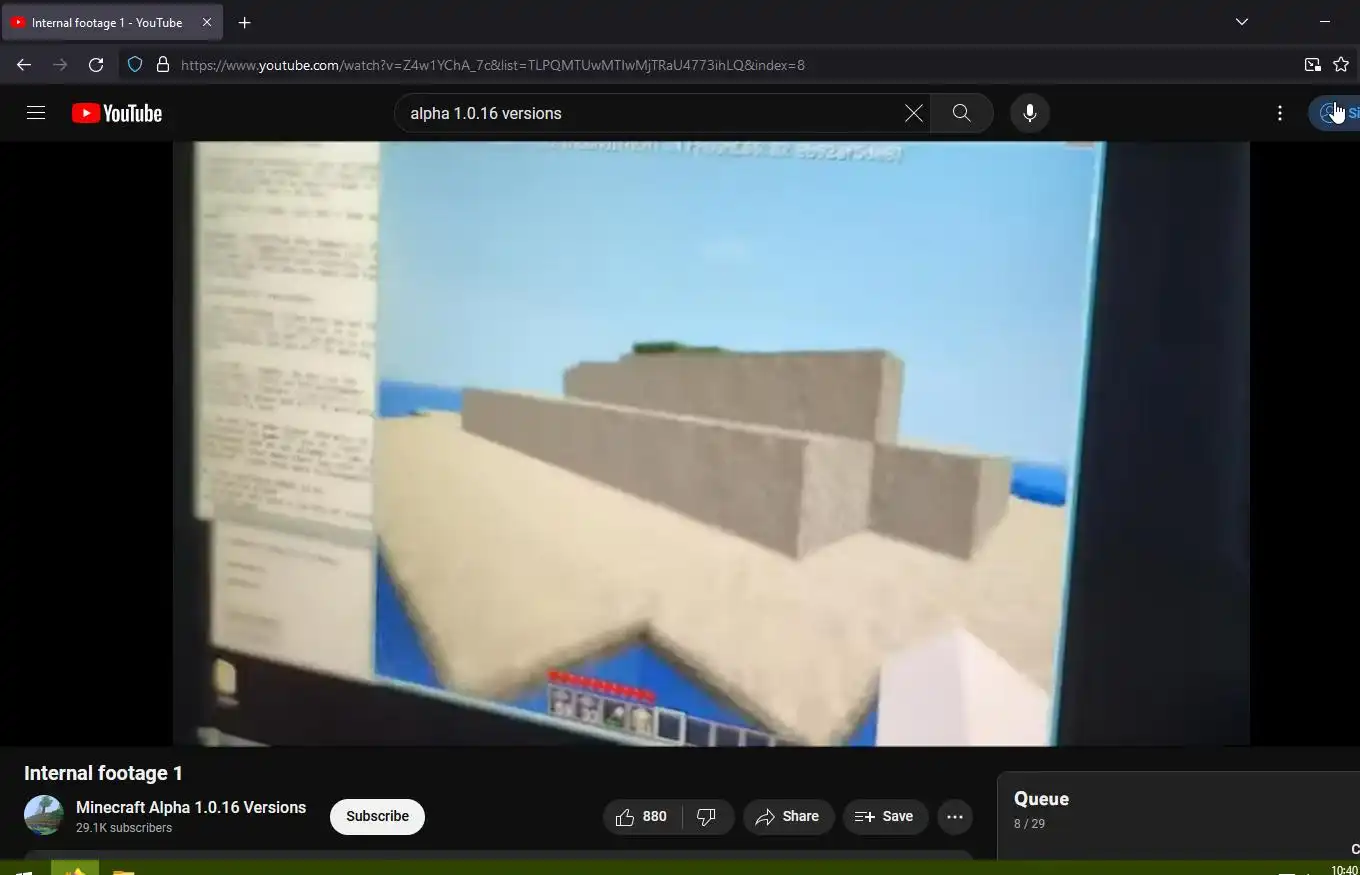The height and width of the screenshot is (875, 1360).
Task: Open the File Explorer taskbar icon
Action: tap(123, 871)
